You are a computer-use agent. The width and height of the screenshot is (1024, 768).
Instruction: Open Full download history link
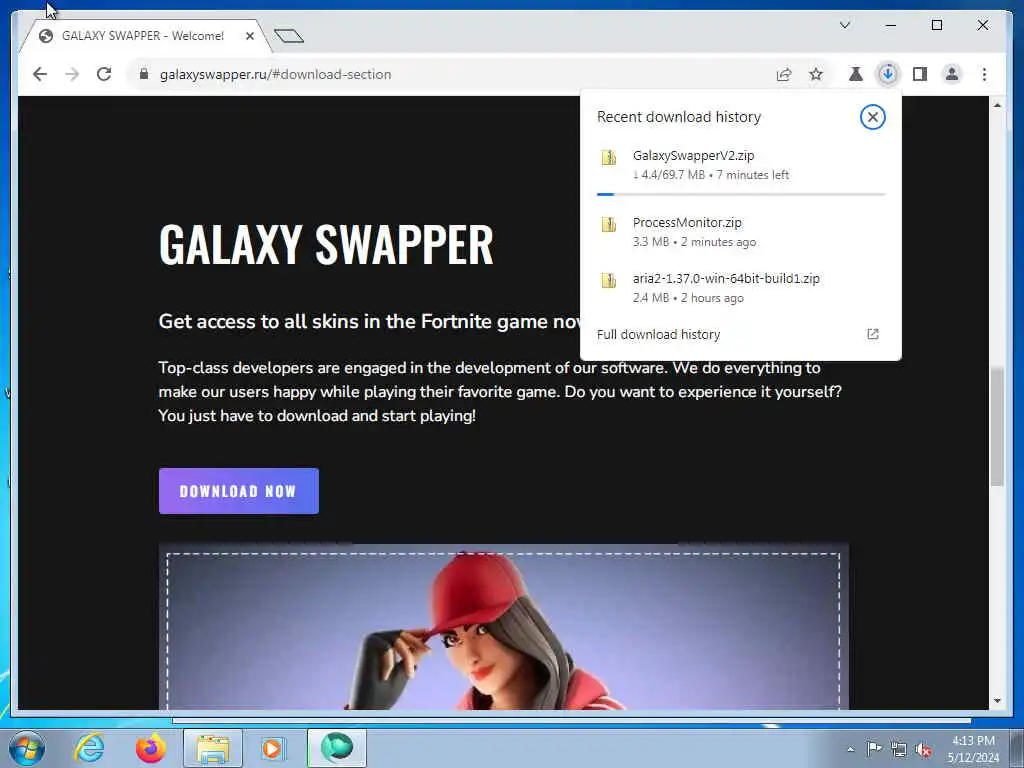point(658,334)
